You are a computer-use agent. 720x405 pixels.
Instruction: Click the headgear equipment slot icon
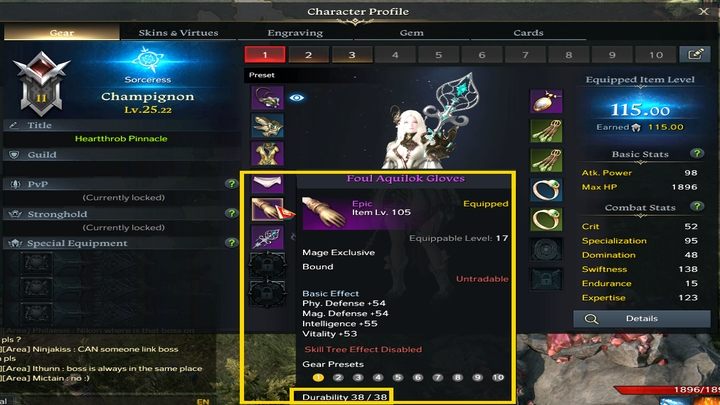point(267,97)
